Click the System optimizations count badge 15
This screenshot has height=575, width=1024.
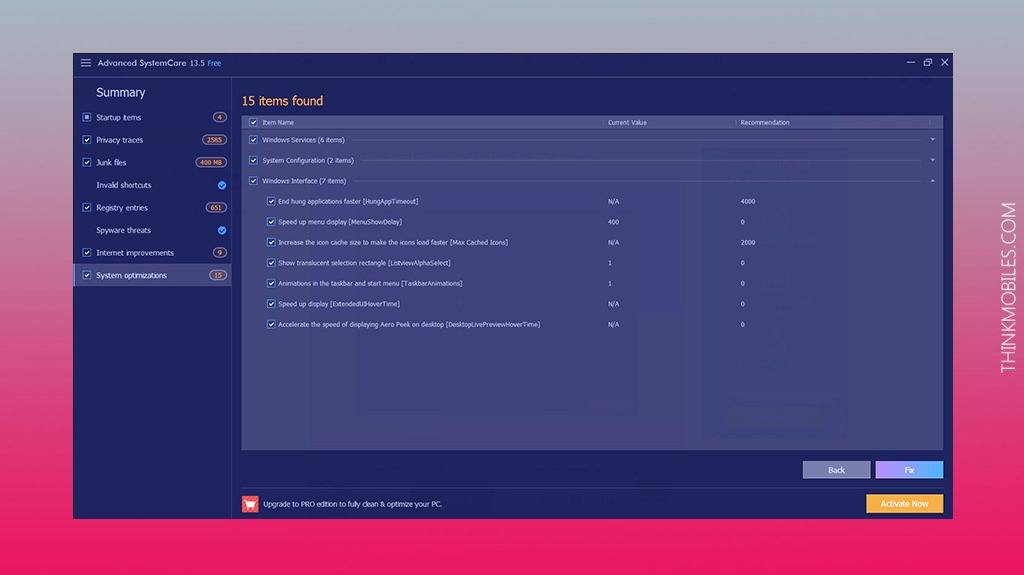pos(217,276)
